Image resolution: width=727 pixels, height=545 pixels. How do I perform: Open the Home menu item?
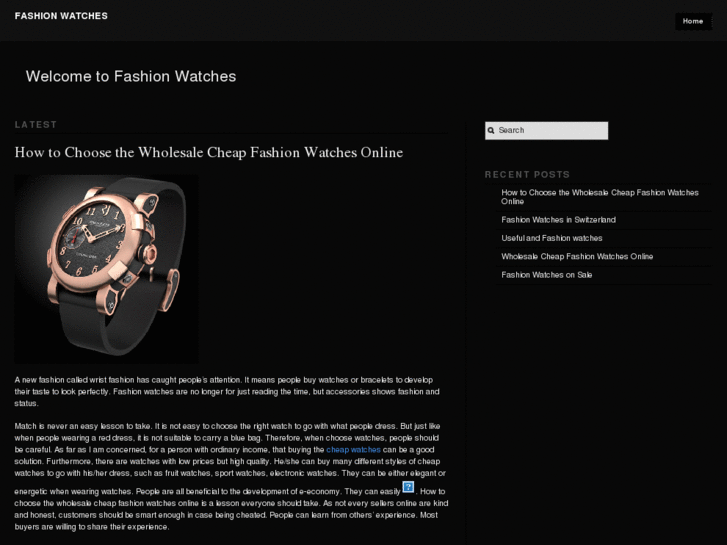point(693,21)
